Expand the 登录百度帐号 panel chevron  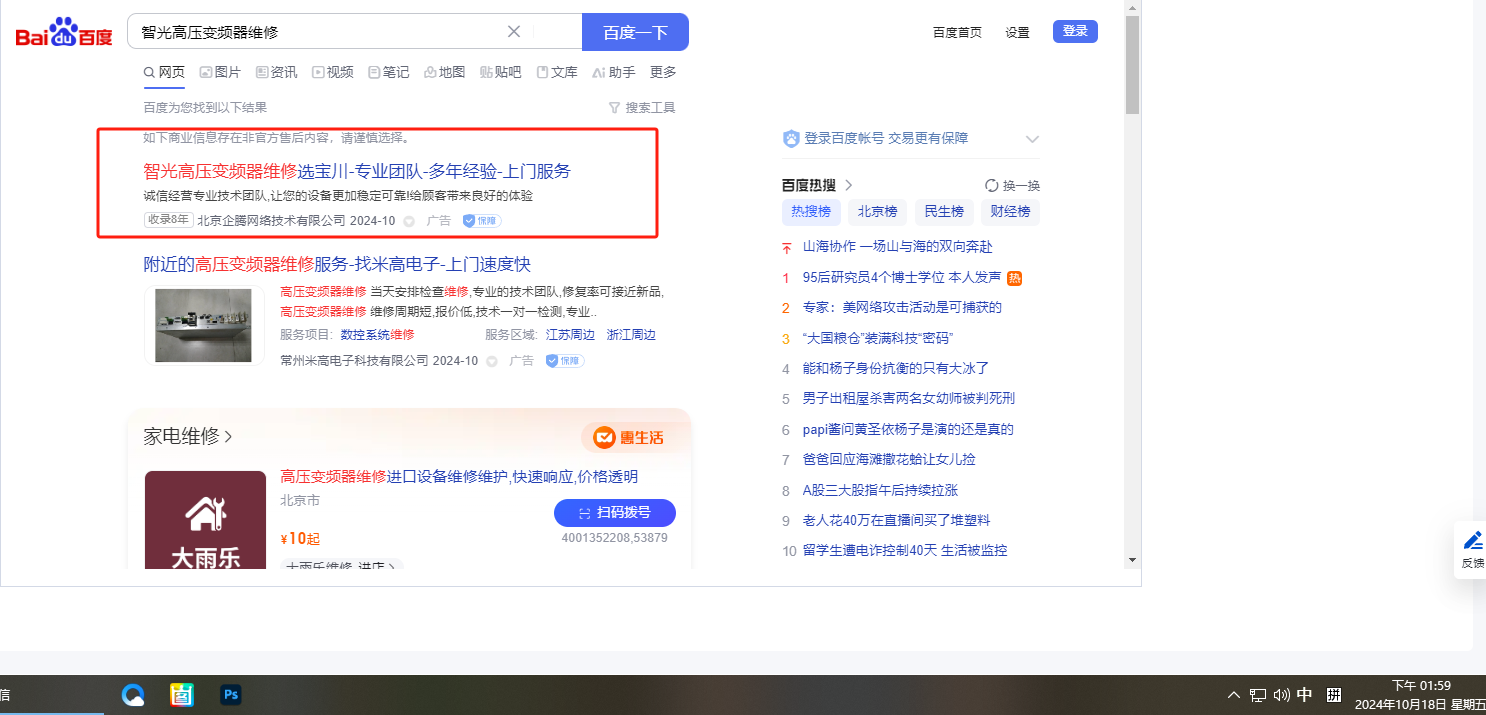tap(1032, 139)
